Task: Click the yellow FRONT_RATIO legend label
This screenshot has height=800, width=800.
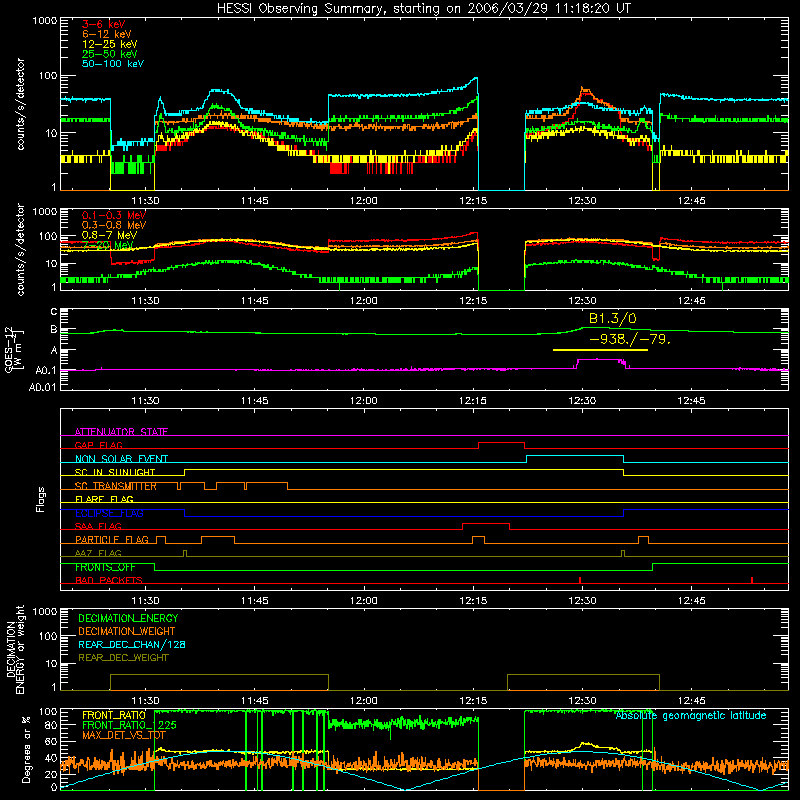Action: coord(114,716)
